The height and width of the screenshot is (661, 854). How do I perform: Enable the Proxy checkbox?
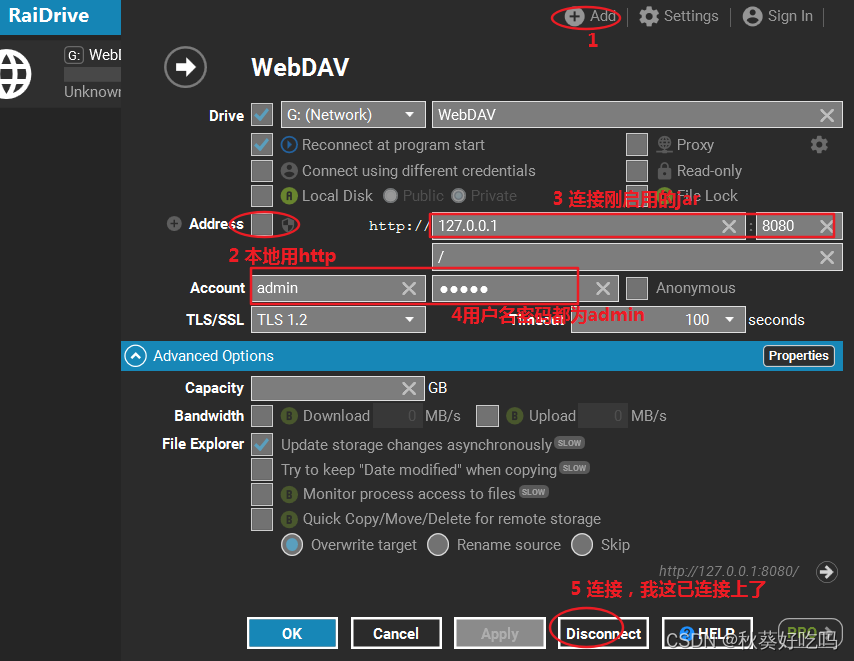[x=637, y=145]
